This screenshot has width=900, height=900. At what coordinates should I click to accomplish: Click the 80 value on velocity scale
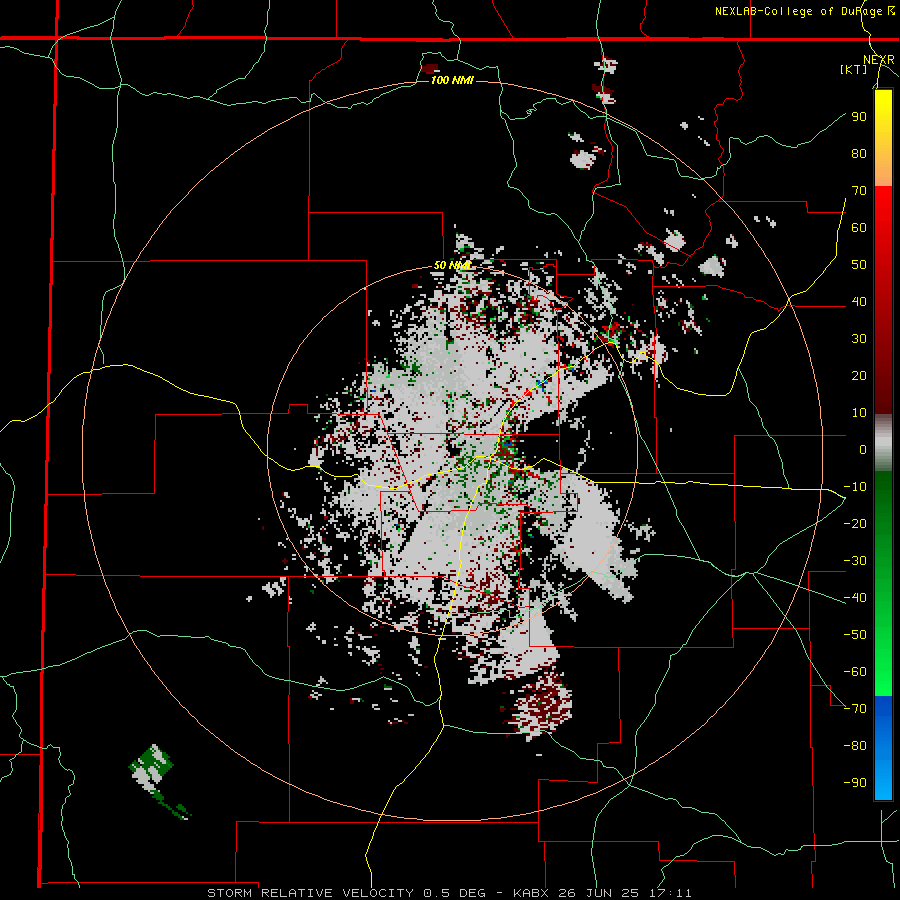click(x=859, y=153)
